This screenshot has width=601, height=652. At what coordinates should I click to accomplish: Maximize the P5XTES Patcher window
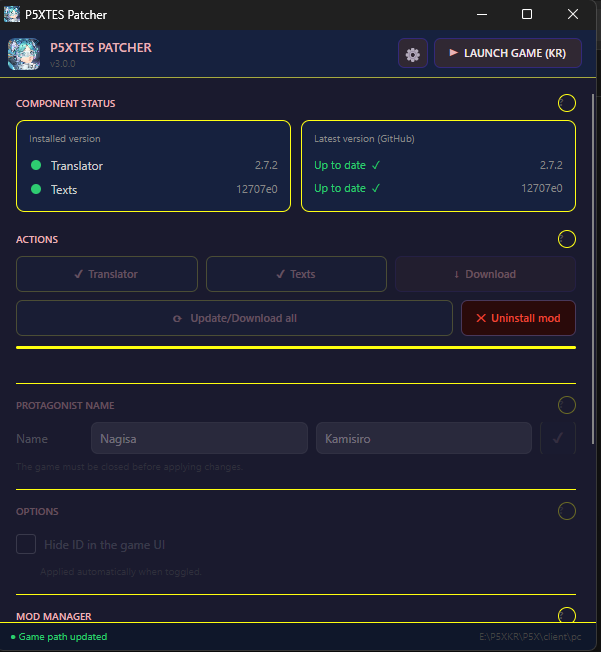click(527, 14)
